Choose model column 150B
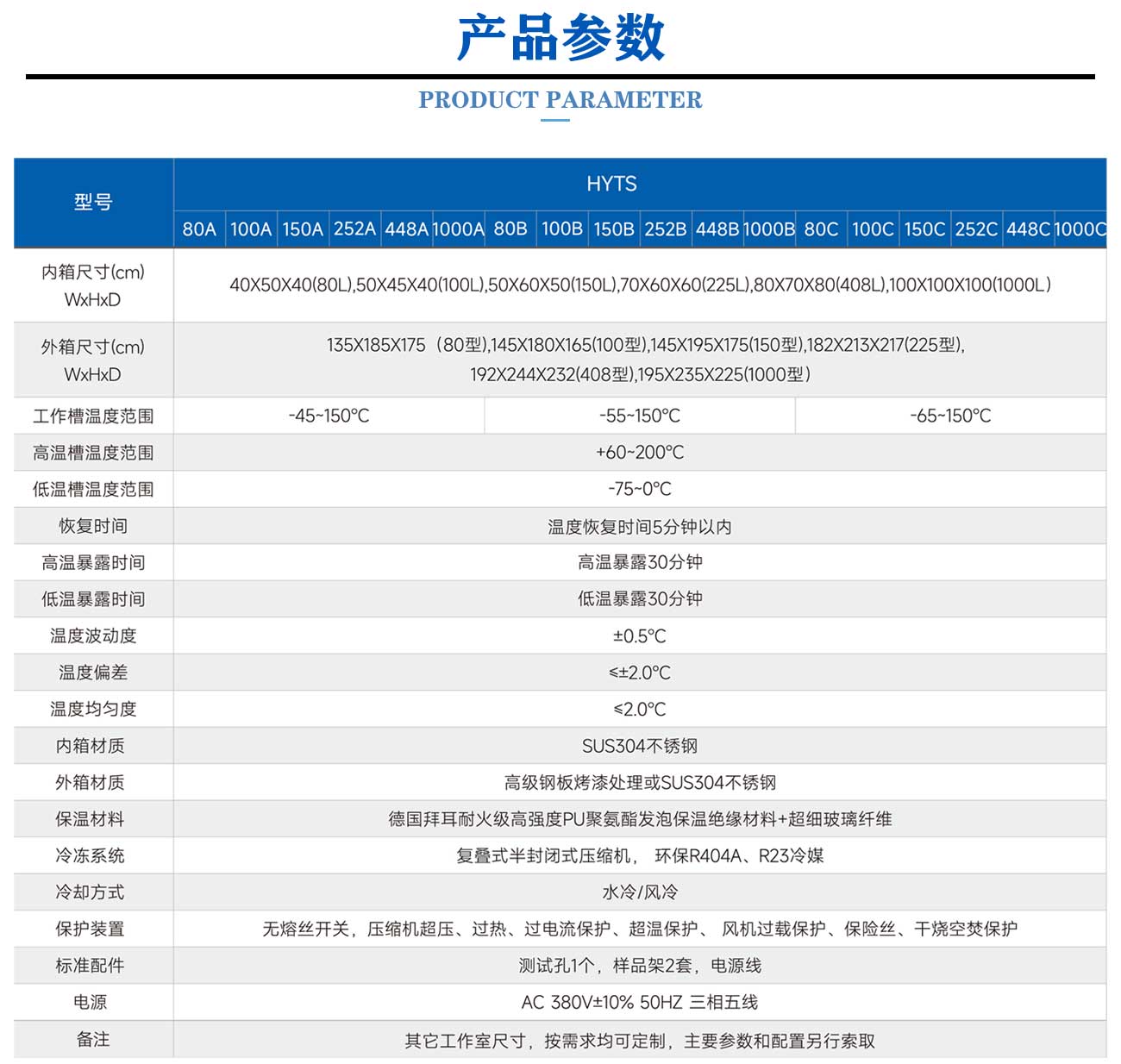Viewport: 1121px width, 1064px height. 614,229
